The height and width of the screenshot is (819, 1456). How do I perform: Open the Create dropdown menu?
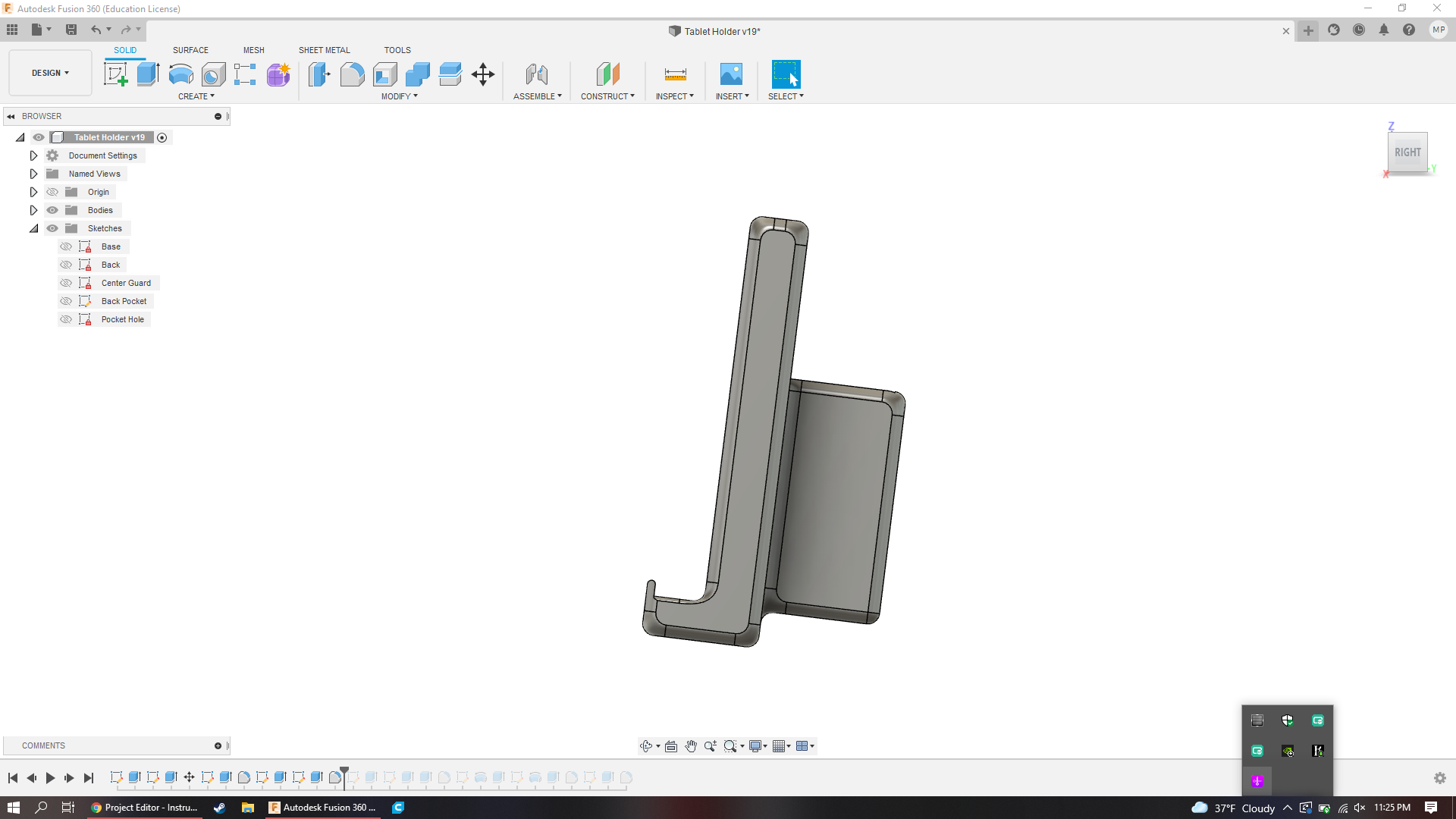196,96
